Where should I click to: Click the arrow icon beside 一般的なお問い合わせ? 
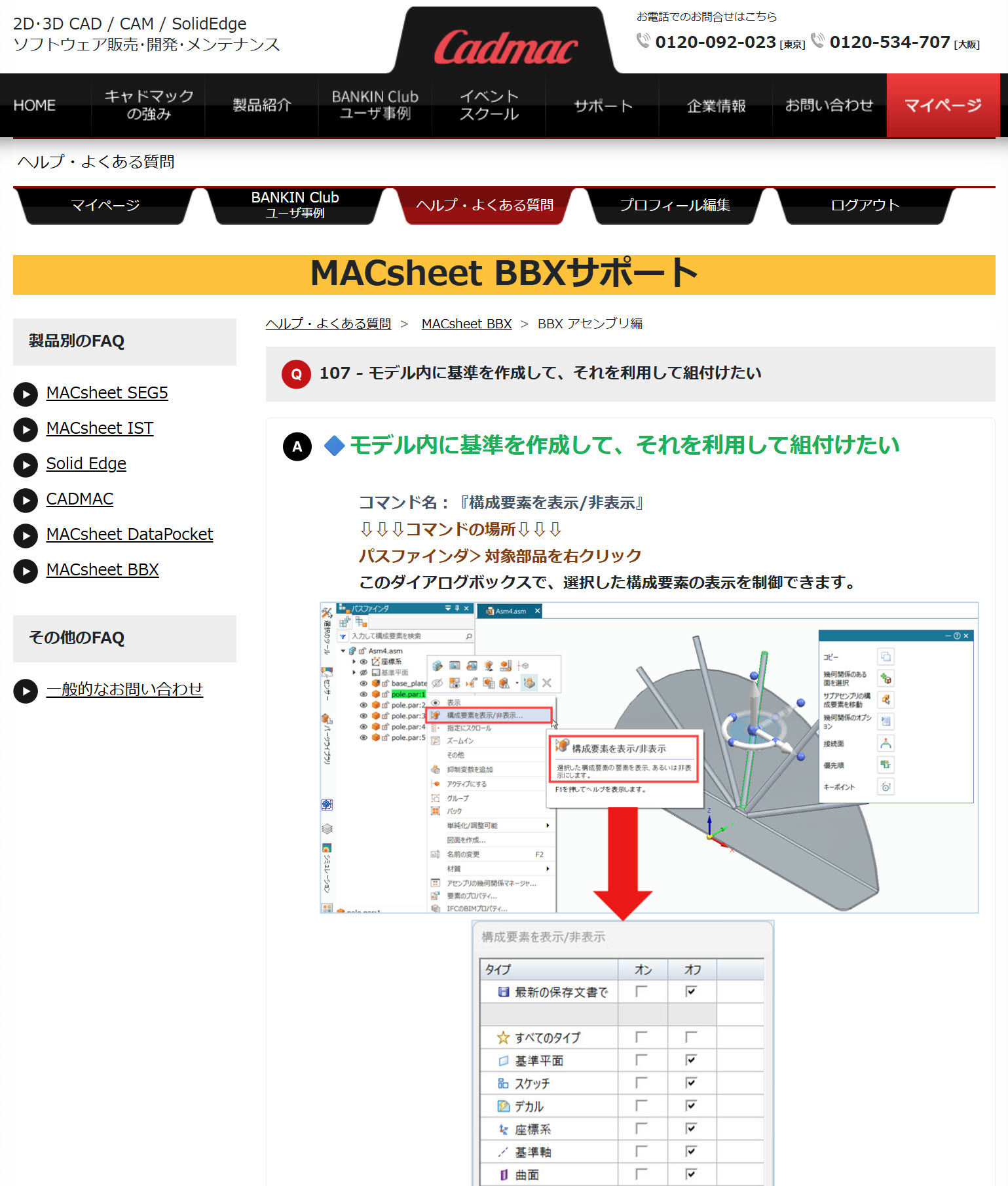[x=26, y=691]
